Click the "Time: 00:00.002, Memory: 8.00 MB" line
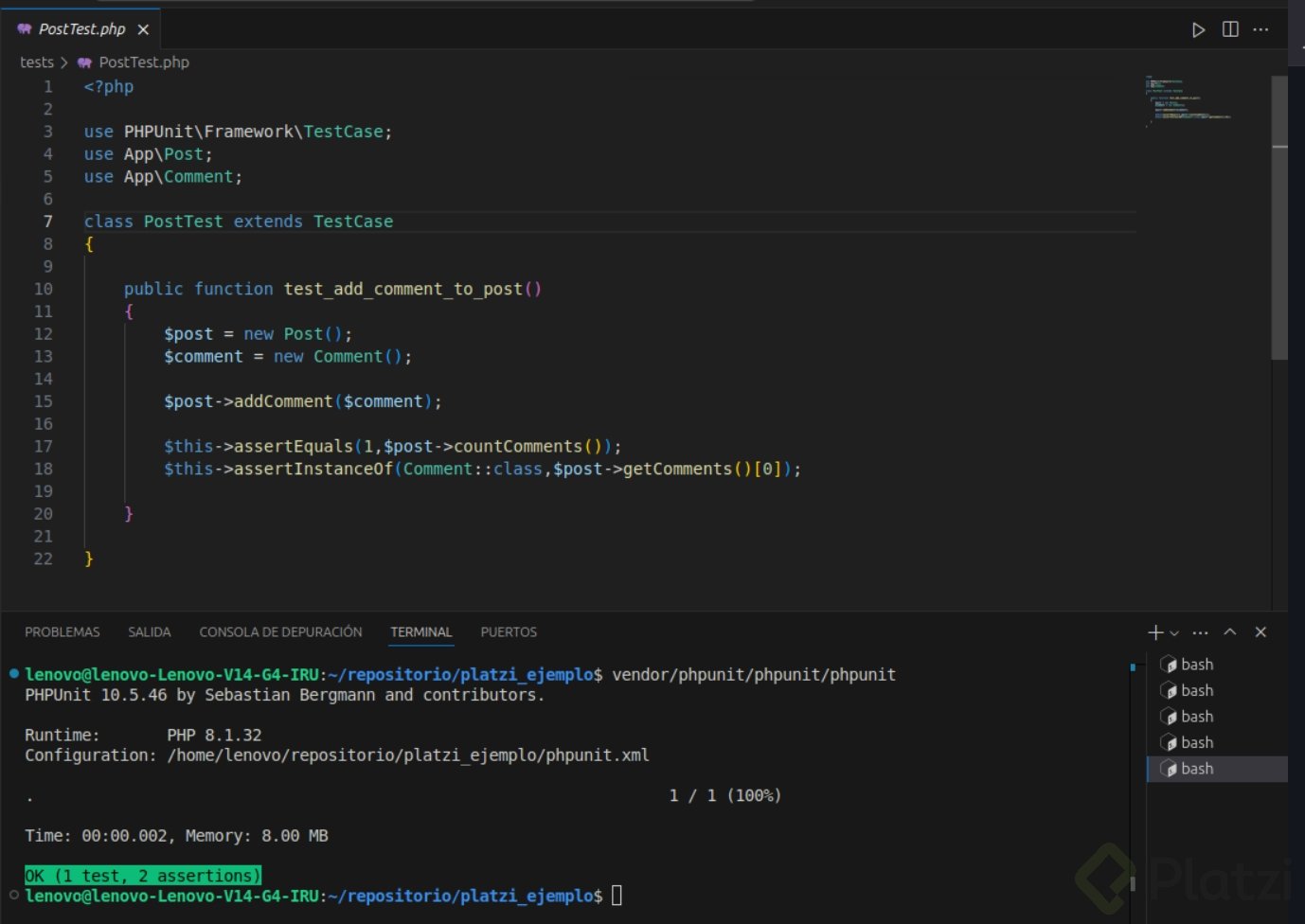Screen dimensions: 1305x924 tap(176, 836)
